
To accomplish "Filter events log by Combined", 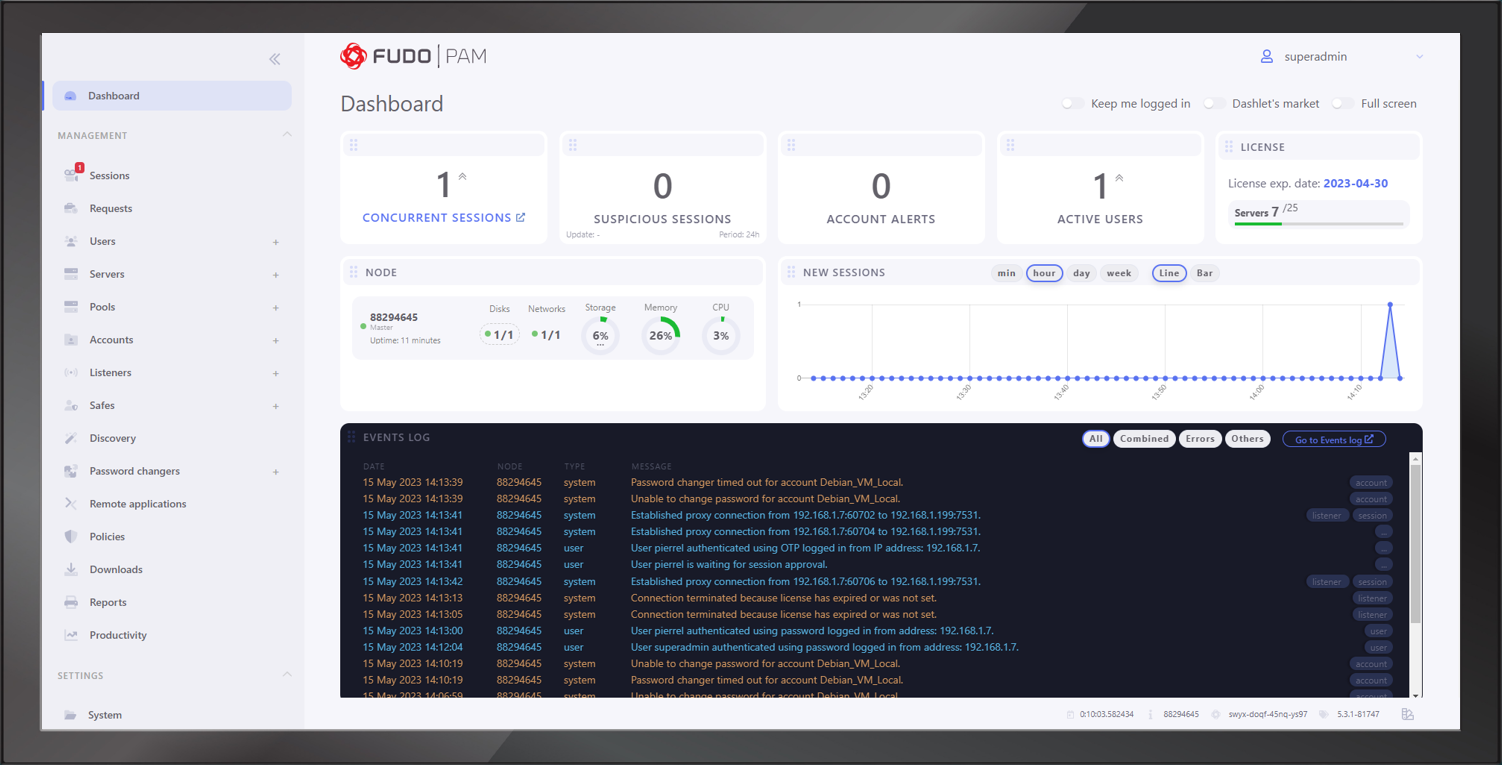I will (x=1144, y=439).
